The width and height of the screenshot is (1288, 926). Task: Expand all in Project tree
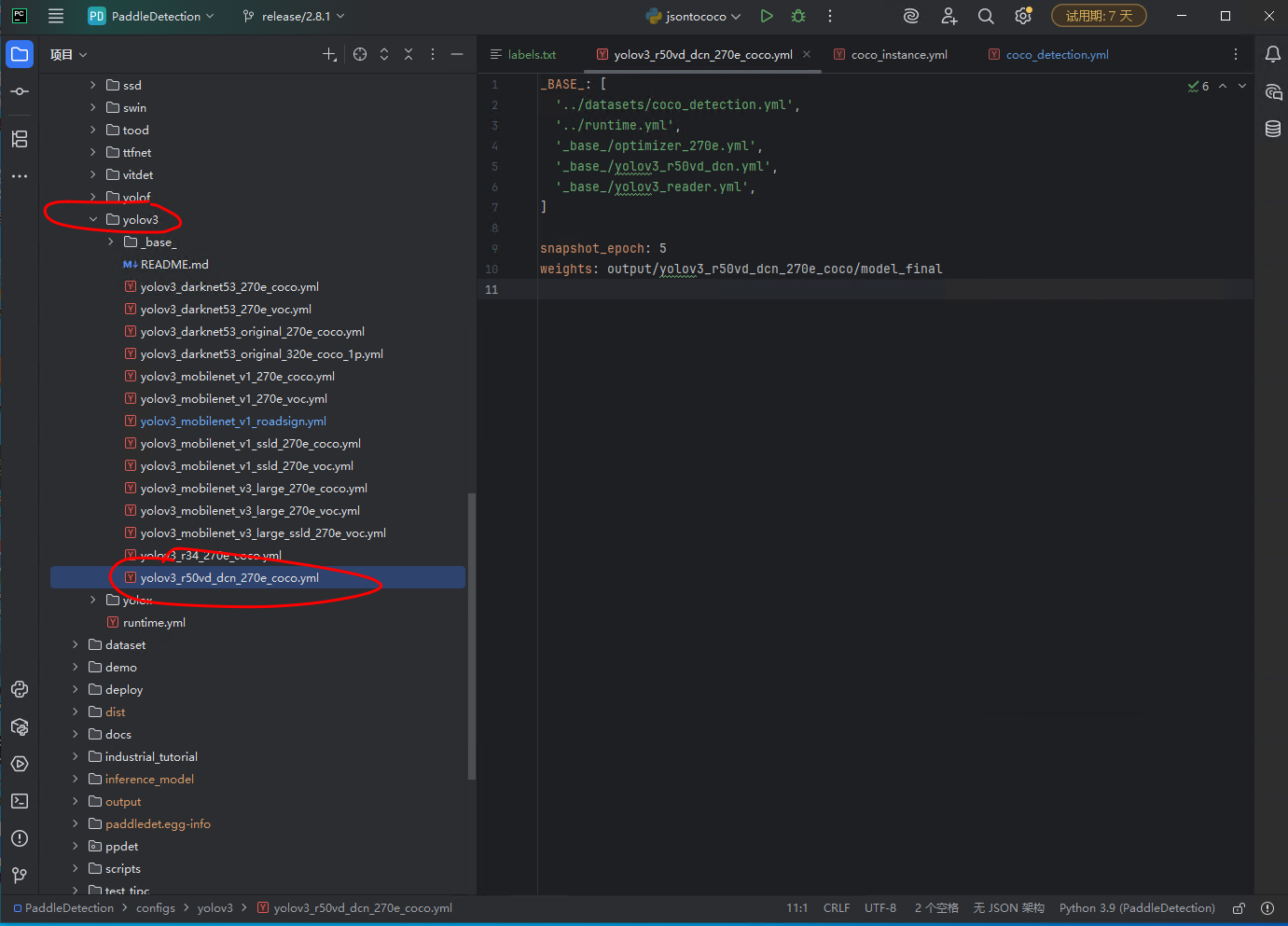coord(384,55)
